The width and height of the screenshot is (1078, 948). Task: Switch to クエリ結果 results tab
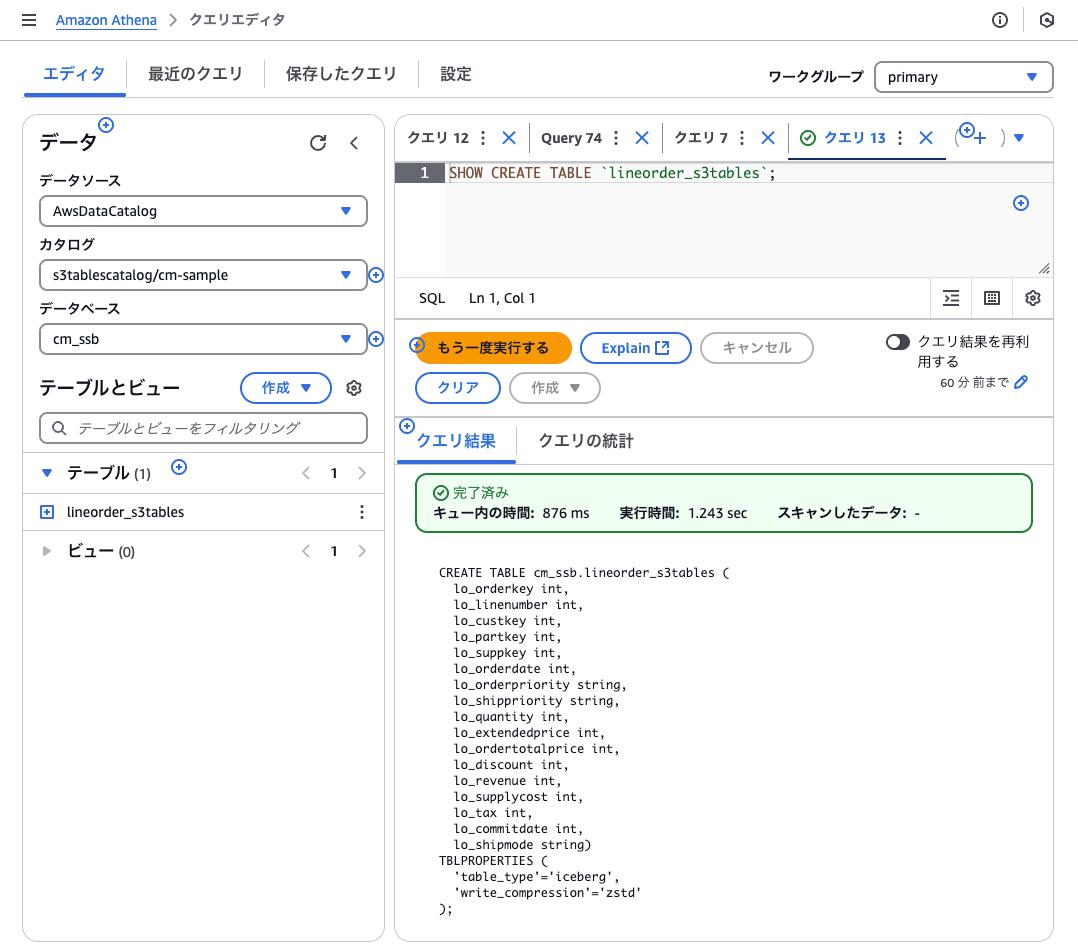point(456,441)
